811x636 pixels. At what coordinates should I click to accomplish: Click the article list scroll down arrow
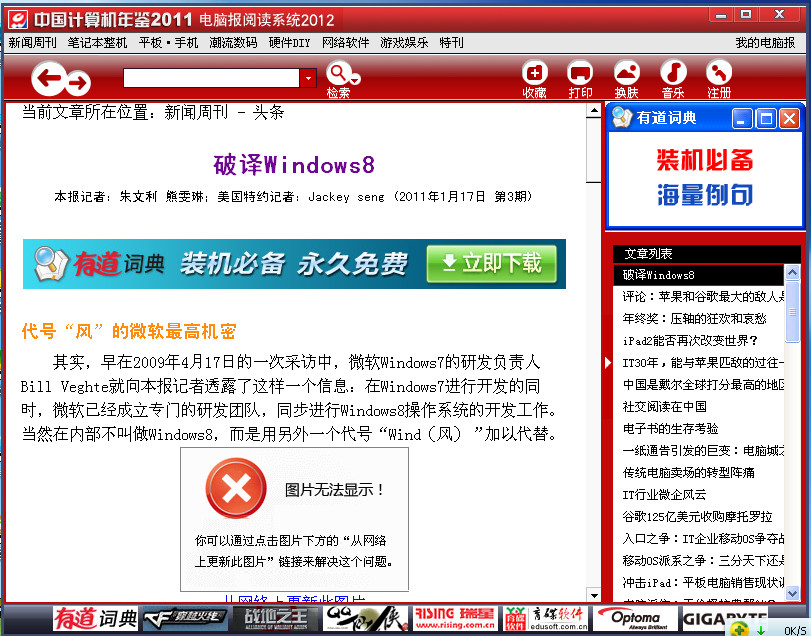[792, 593]
